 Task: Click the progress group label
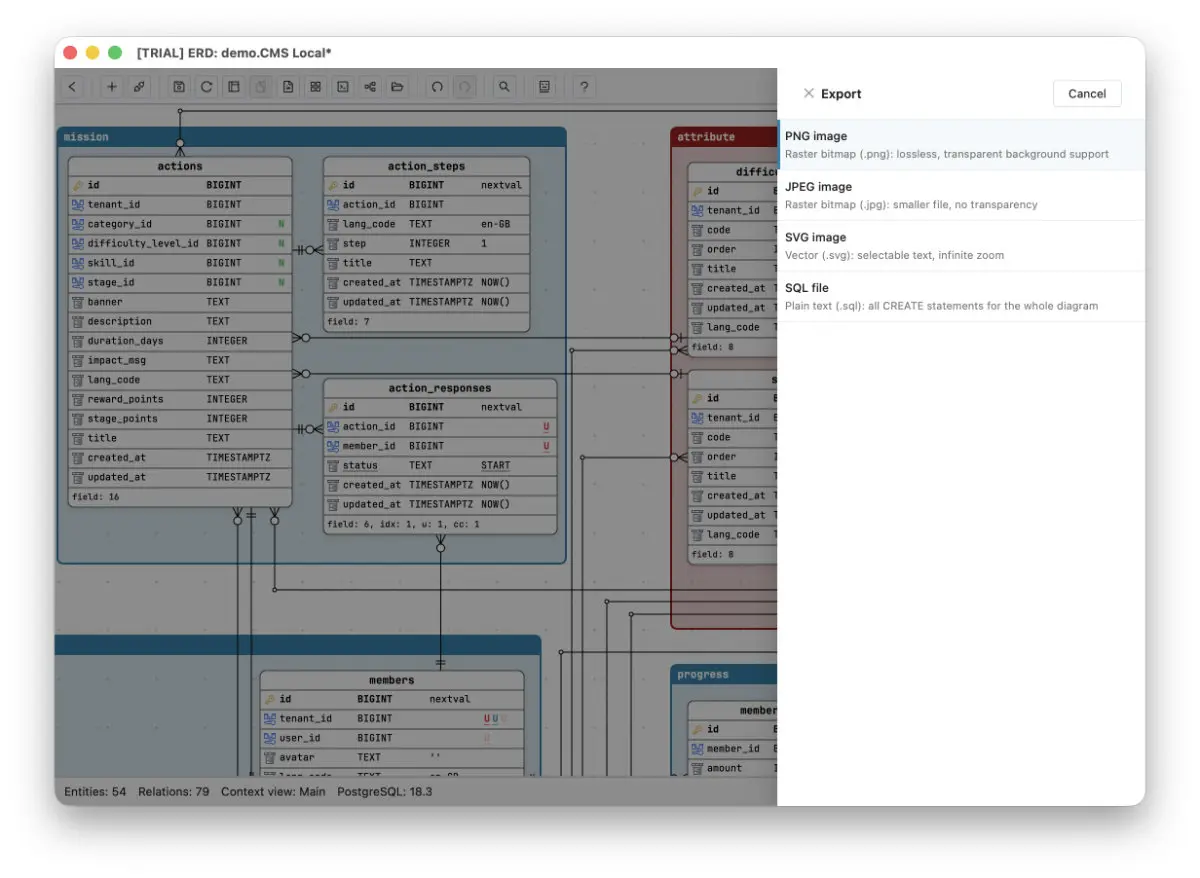[x=703, y=675]
